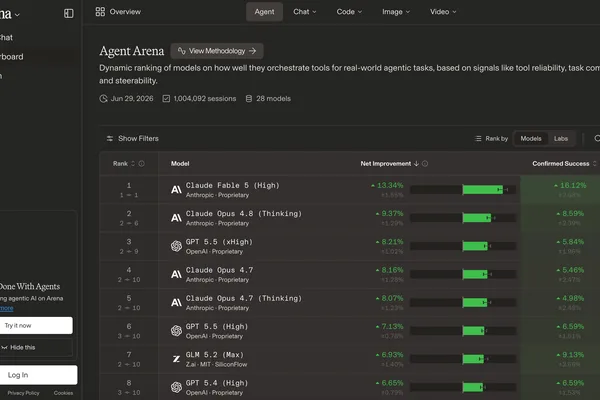Click the Show Filters sliders icon
Image resolution: width=600 pixels, height=400 pixels.
click(110, 139)
